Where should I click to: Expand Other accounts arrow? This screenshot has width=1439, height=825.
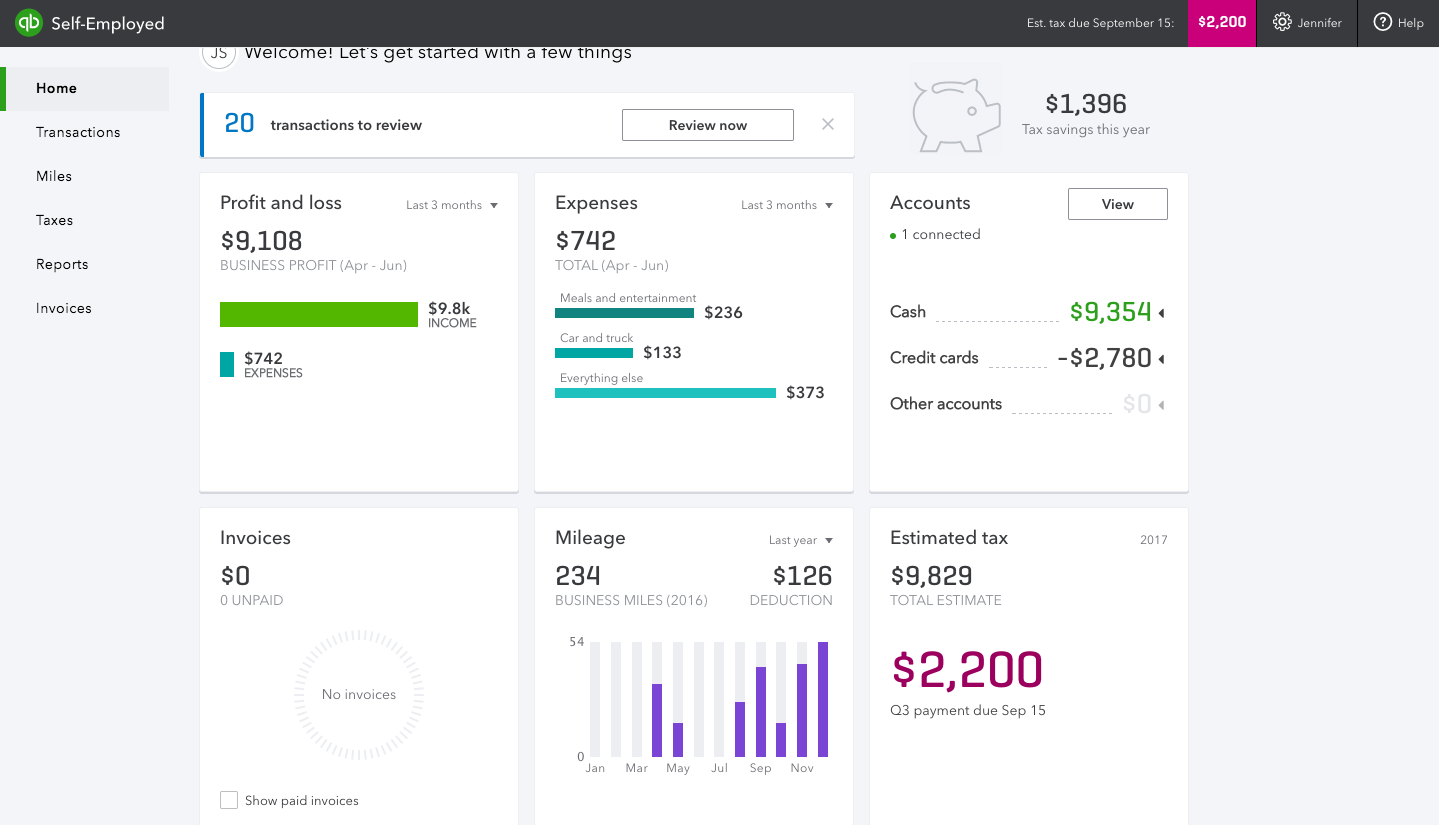(x=1161, y=405)
